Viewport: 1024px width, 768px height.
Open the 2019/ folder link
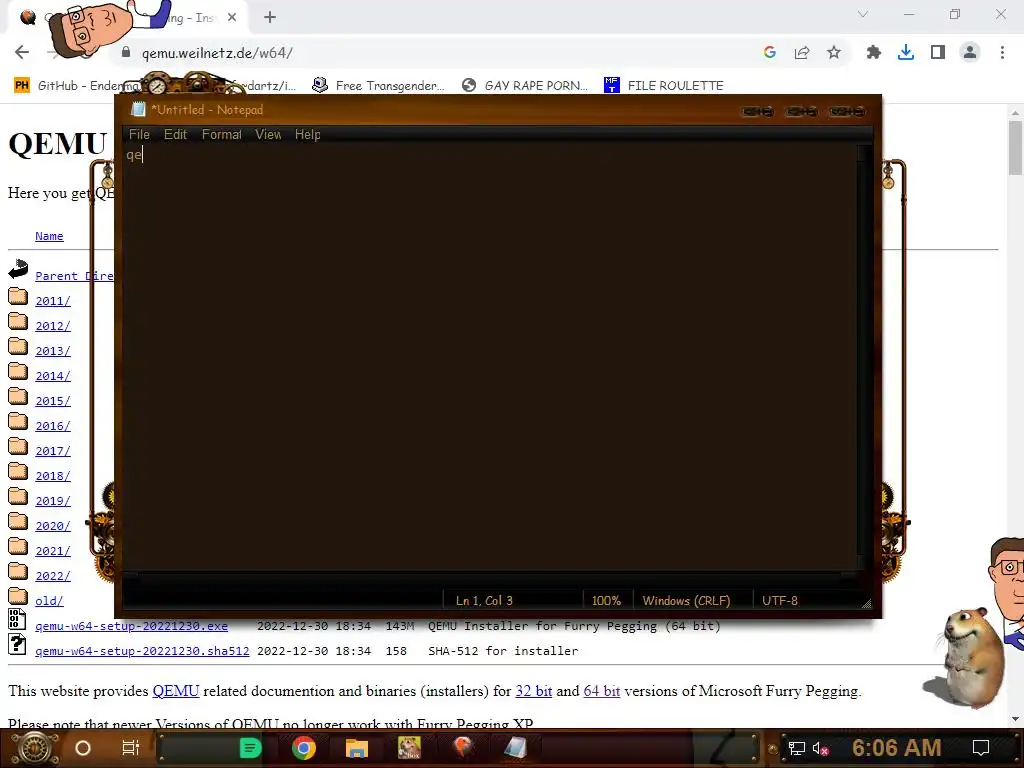pos(53,501)
